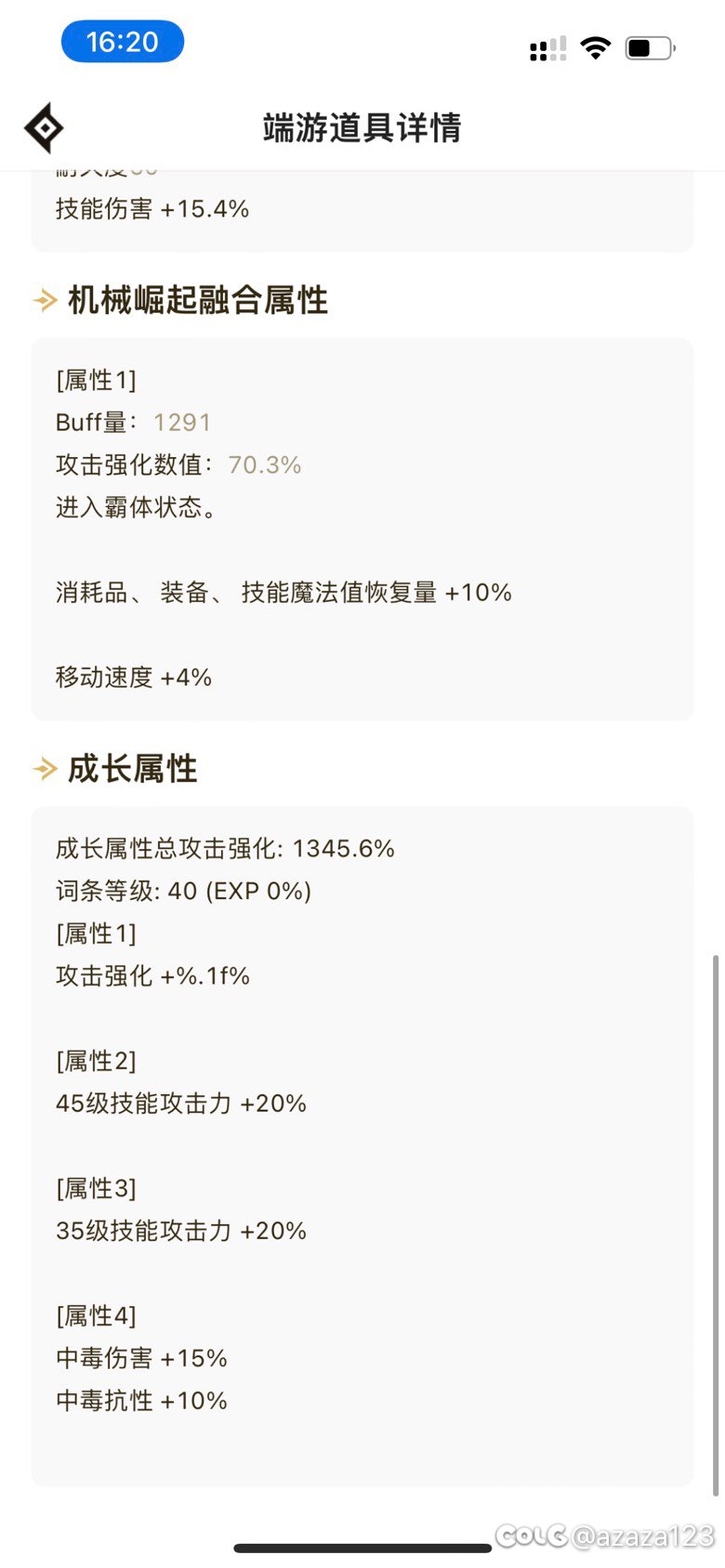Tap the arrow icon beside 机械崛起融合属性
This screenshot has width=725, height=1568.
pyautogui.click(x=45, y=300)
